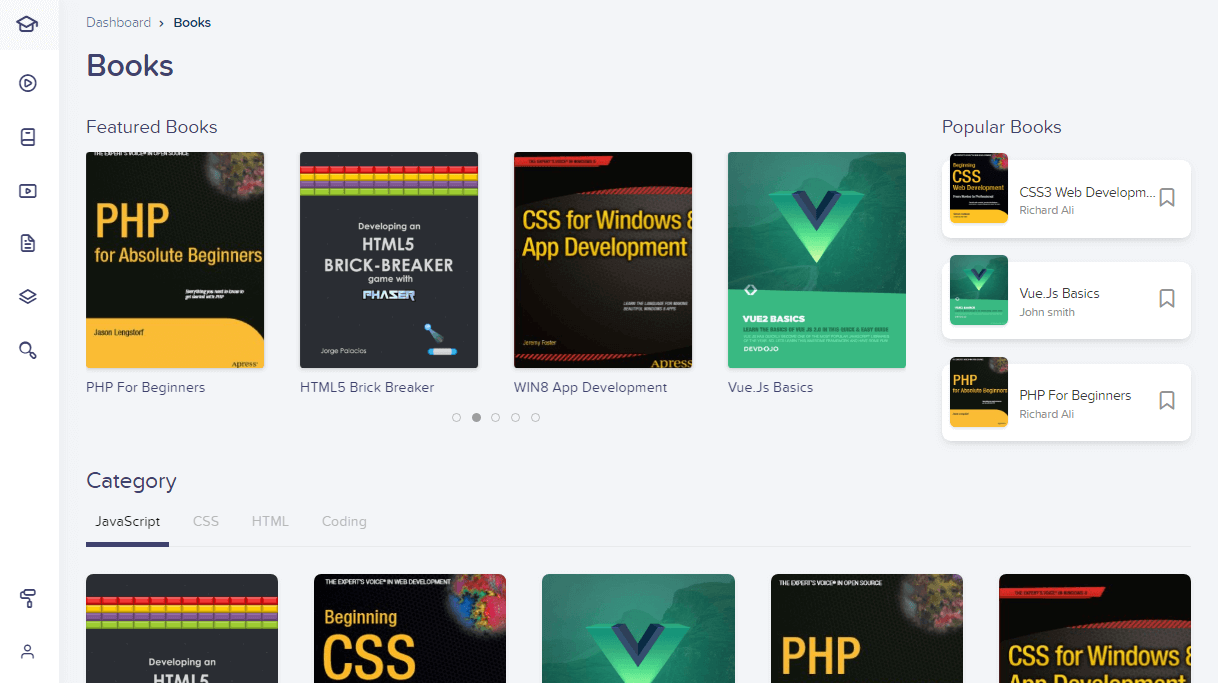Image resolution: width=1218 pixels, height=683 pixels.
Task: Click the stacked layers sidebar icon
Action: point(28,296)
